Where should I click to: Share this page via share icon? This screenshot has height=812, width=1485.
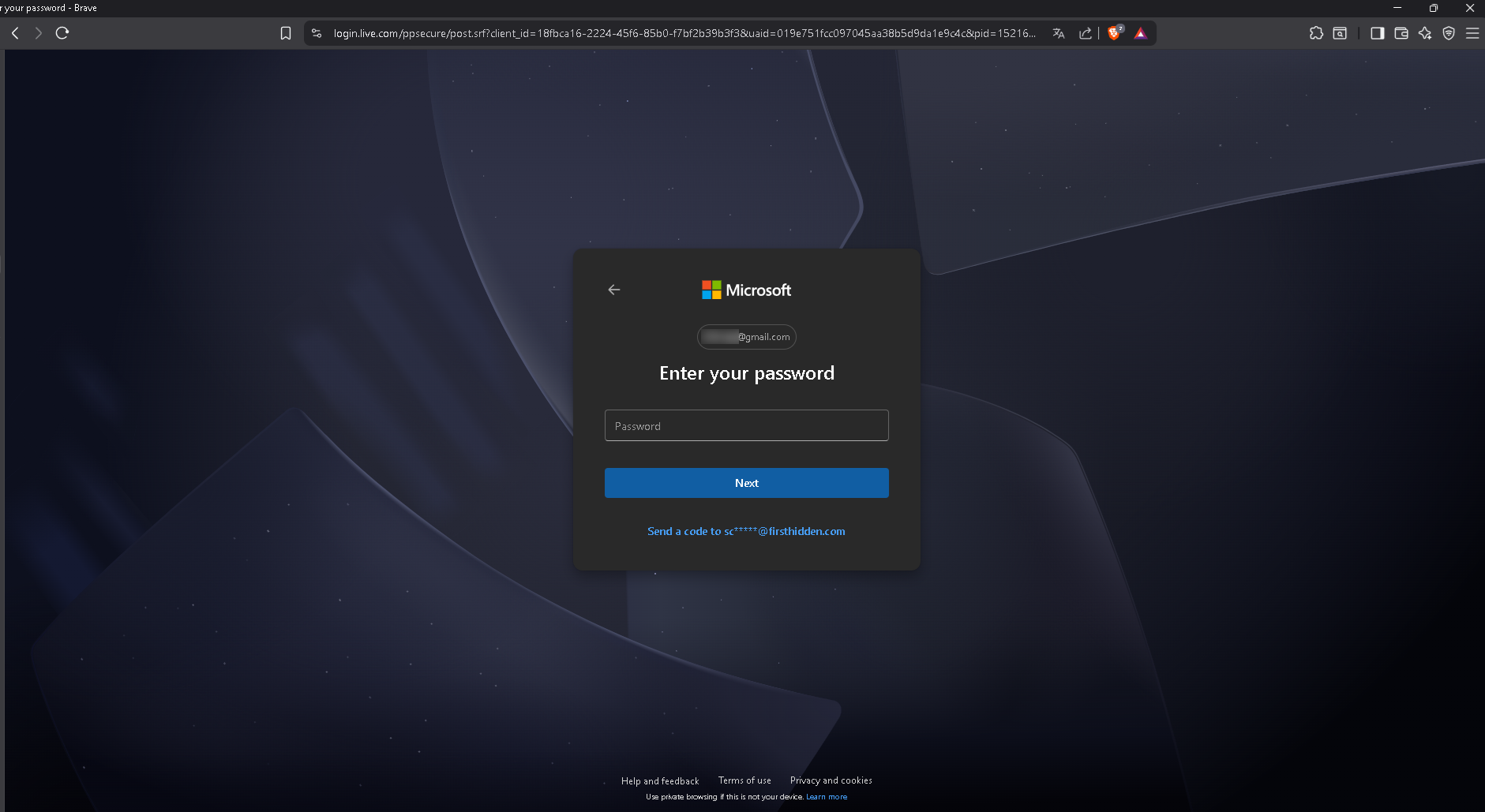click(x=1086, y=33)
